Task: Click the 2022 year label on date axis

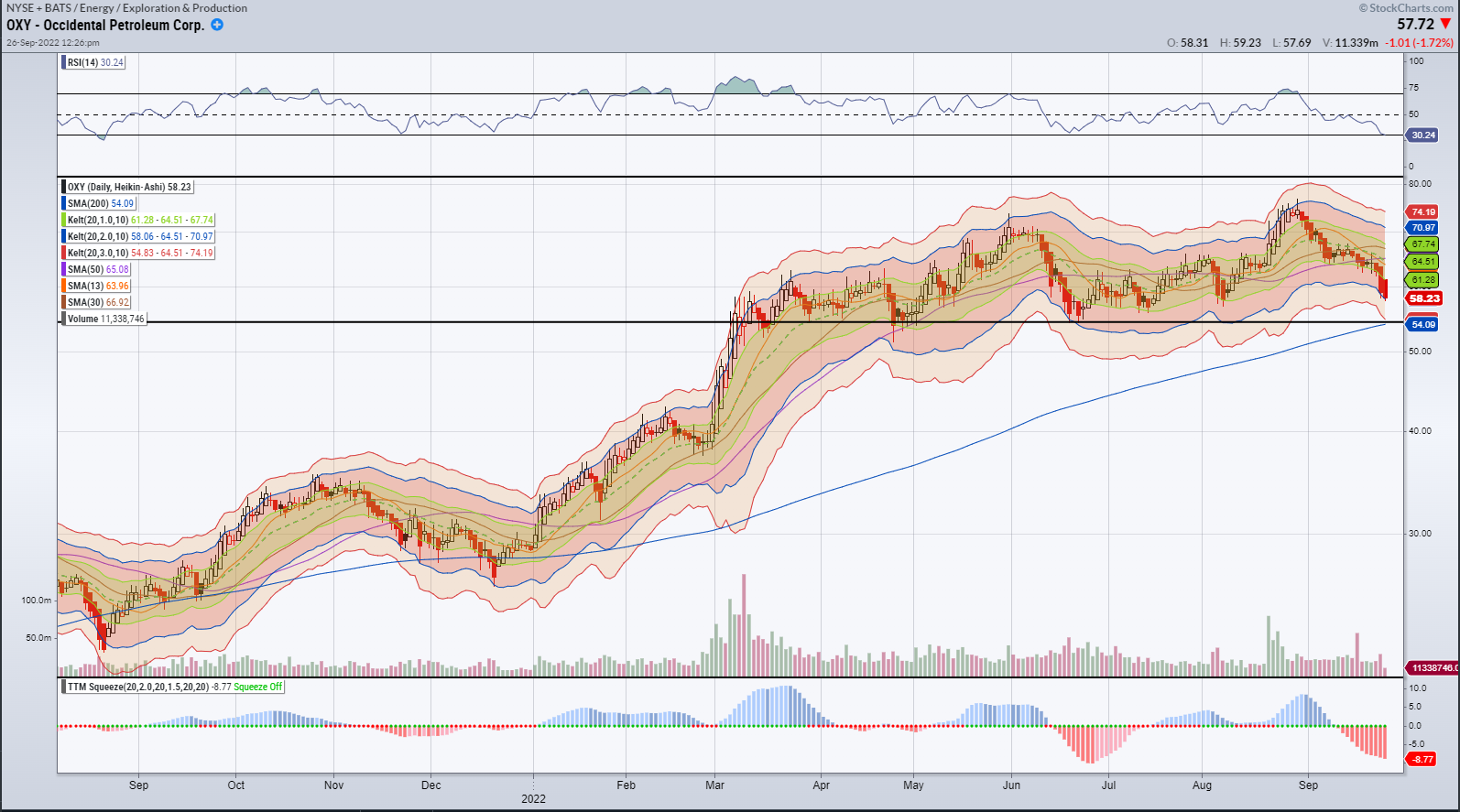Action: 534,798
